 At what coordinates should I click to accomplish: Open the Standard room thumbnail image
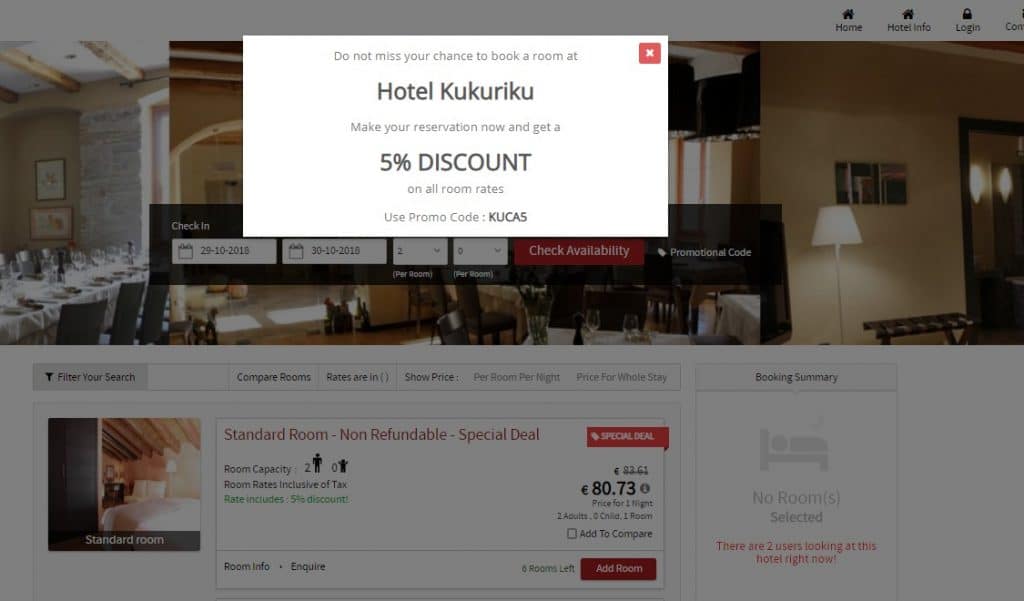[x=124, y=484]
